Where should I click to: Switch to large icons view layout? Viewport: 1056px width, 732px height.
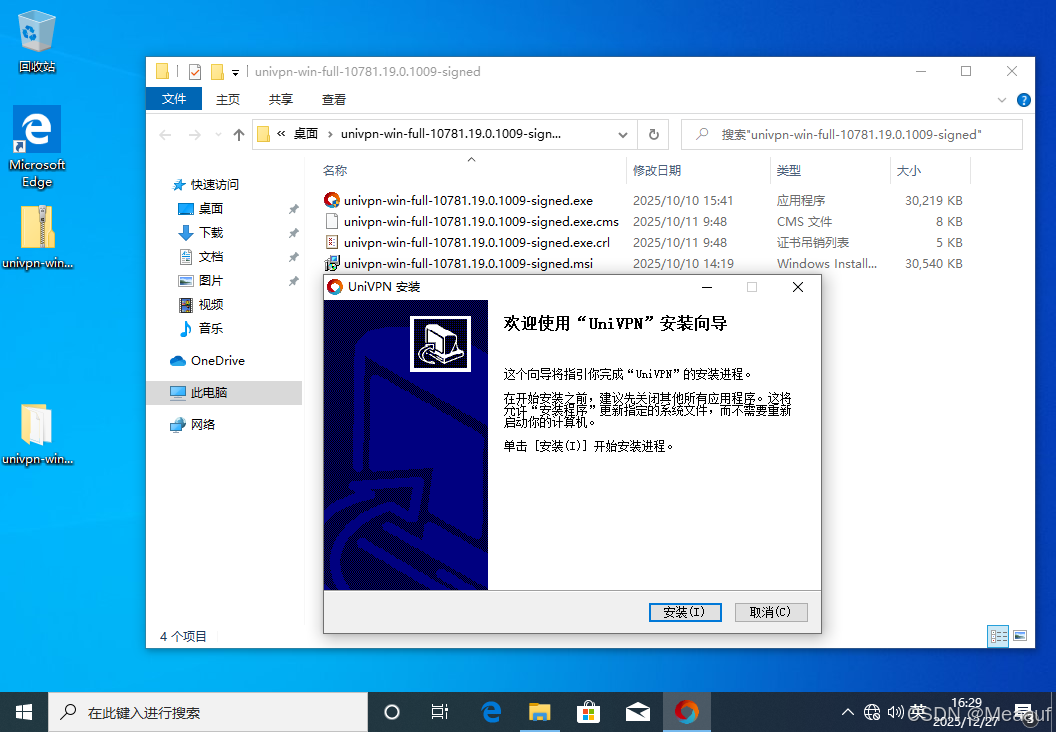point(1020,636)
